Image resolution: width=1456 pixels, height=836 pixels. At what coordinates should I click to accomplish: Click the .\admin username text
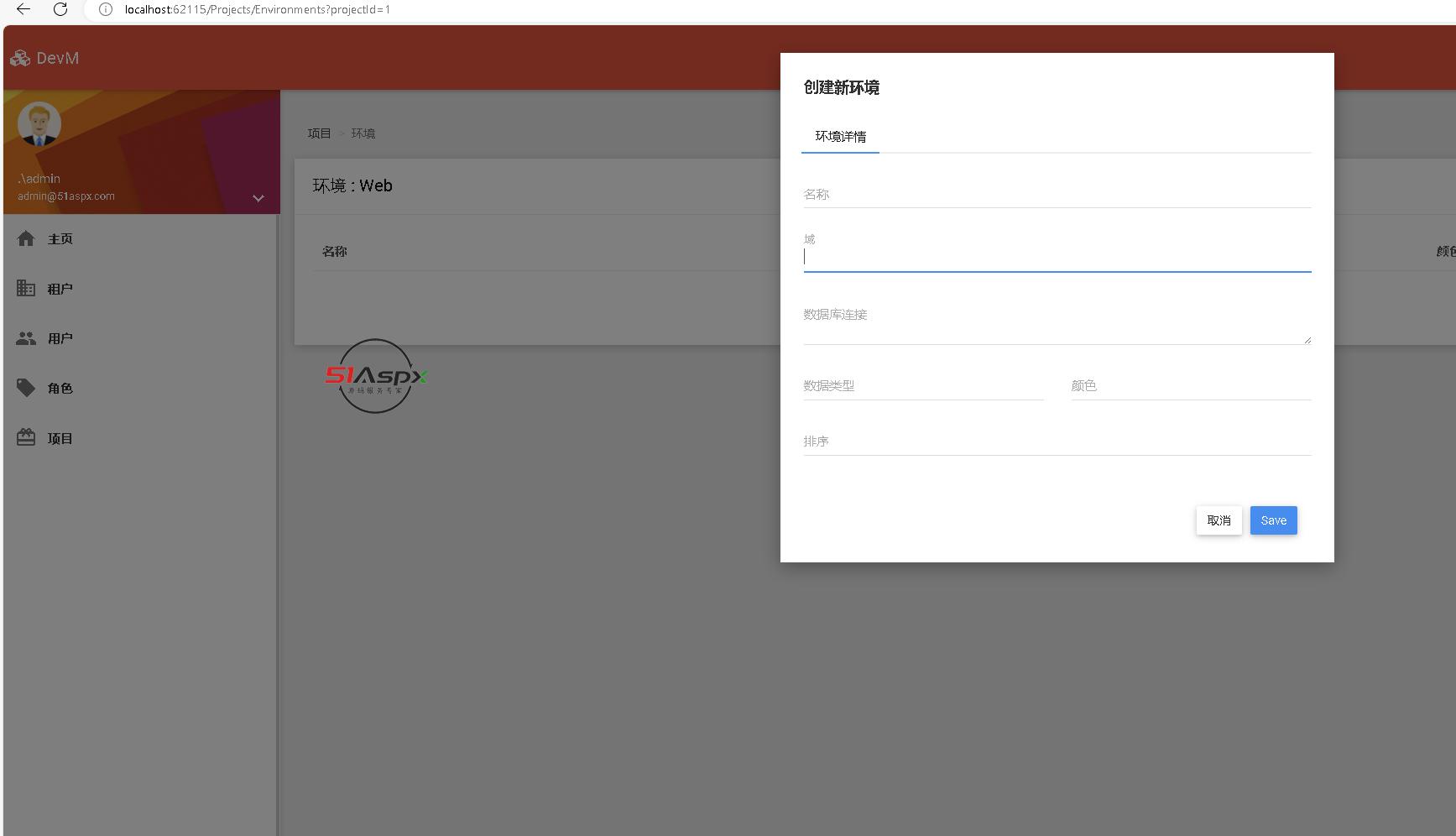(x=39, y=179)
